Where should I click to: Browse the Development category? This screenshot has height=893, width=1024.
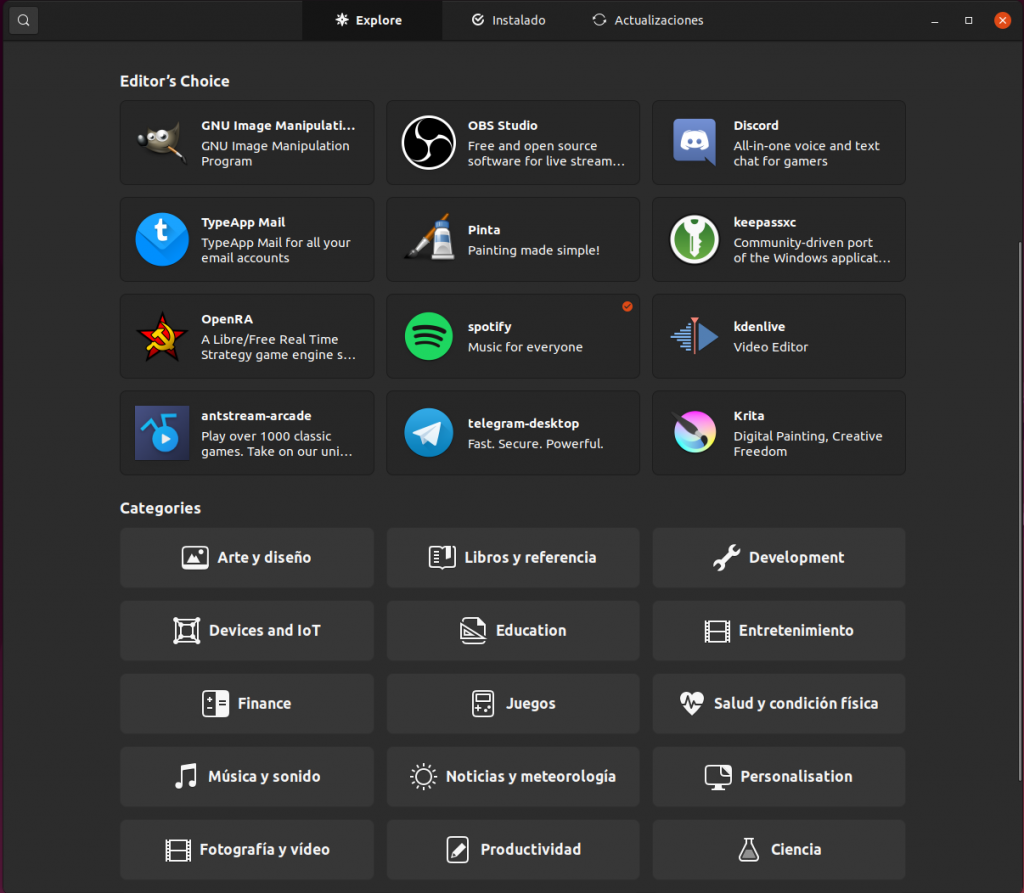778,558
